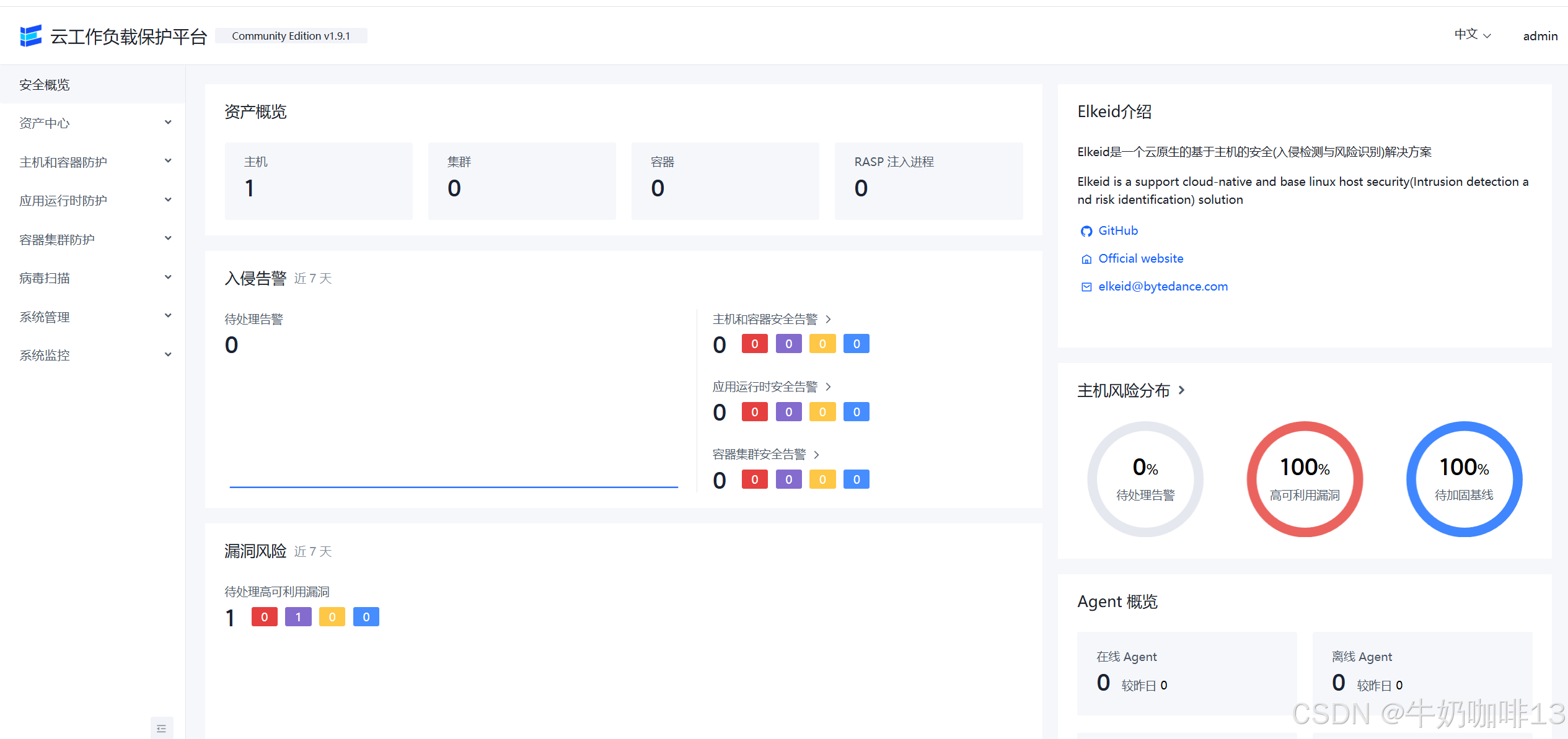Click the Community Edition v1.9.1 version tag
This screenshot has height=739, width=1568.
(x=291, y=36)
